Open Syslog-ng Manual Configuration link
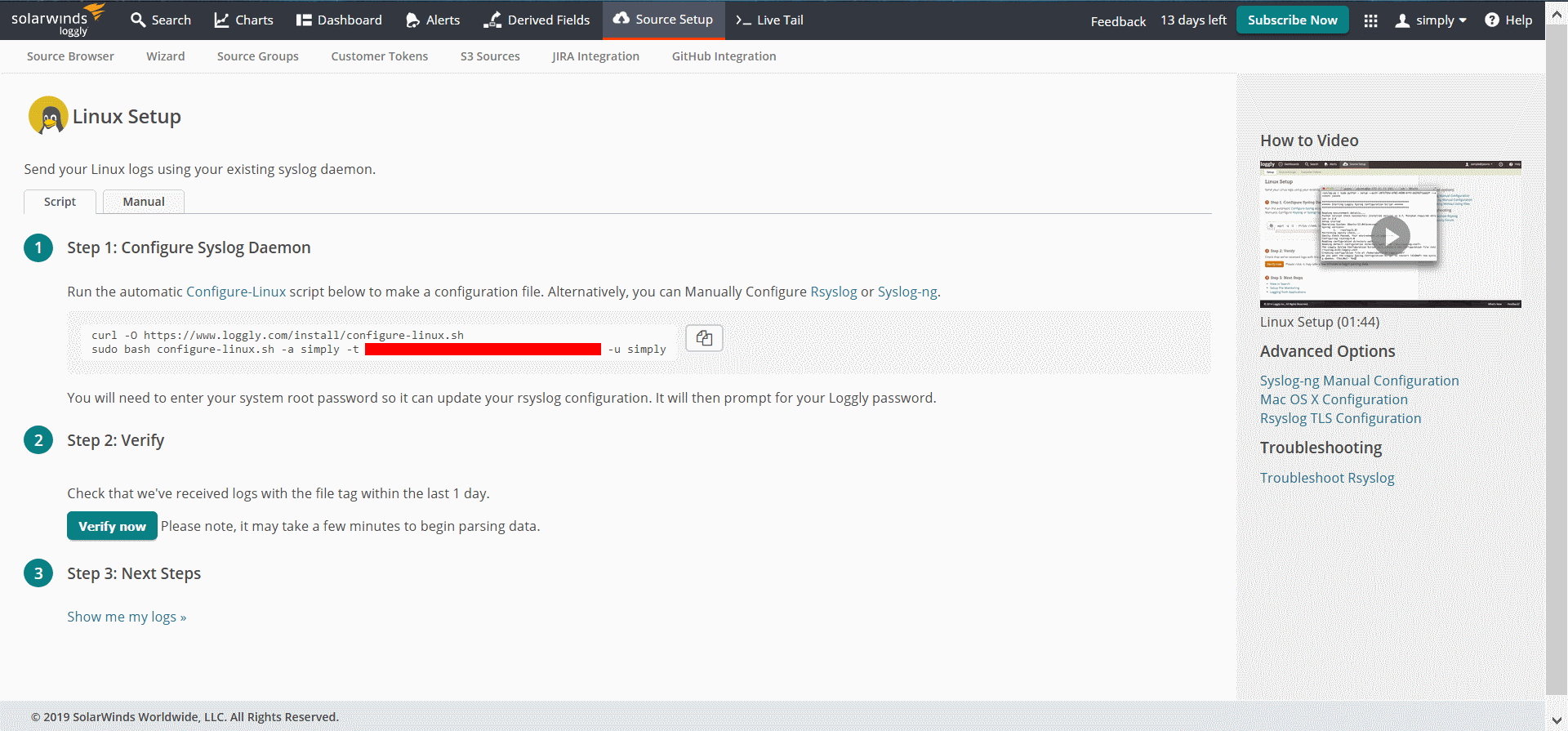 1359,381
